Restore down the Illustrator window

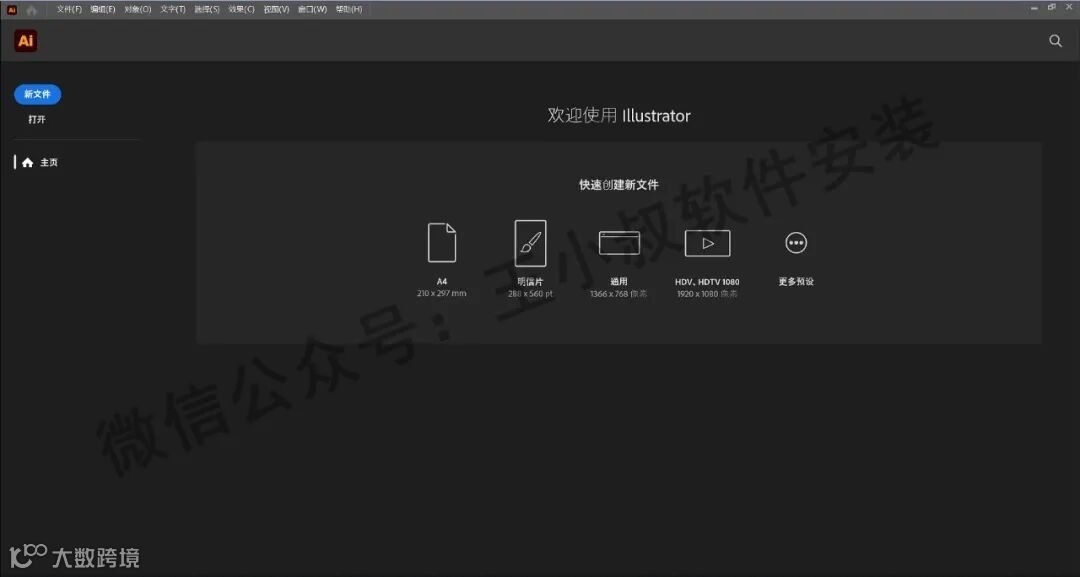[1052, 7]
